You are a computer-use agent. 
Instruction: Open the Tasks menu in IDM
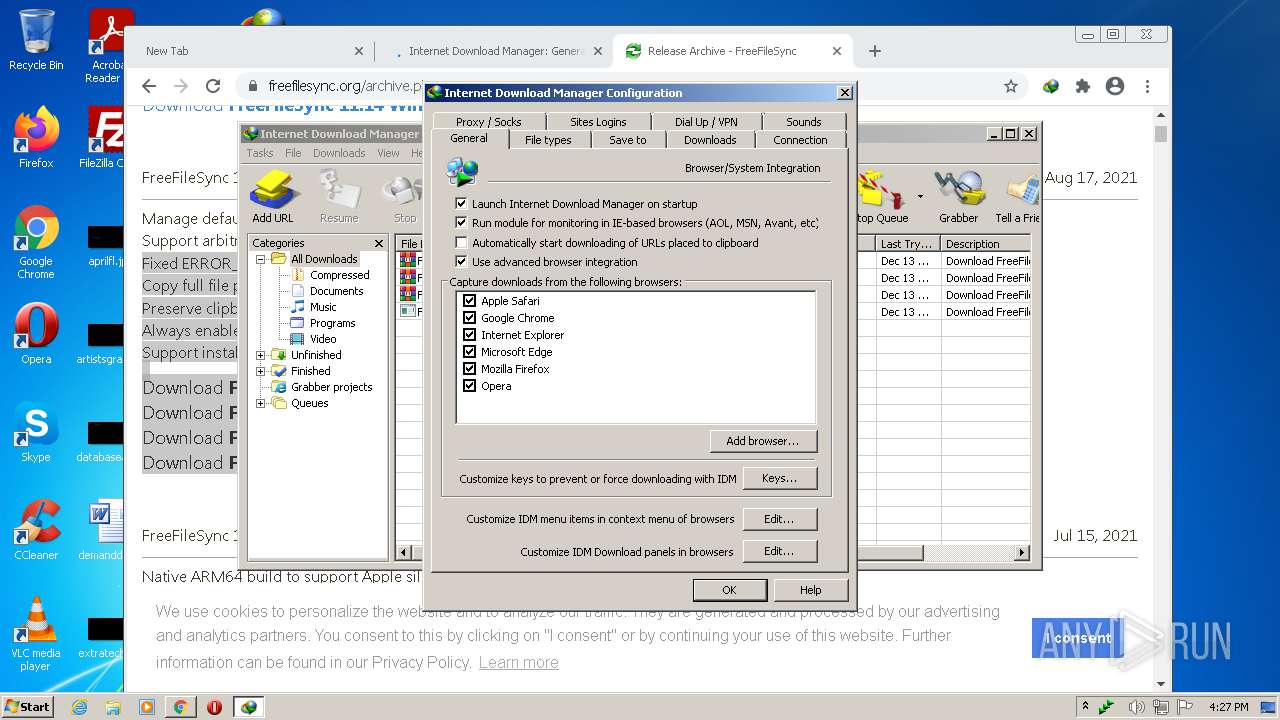[x=260, y=153]
